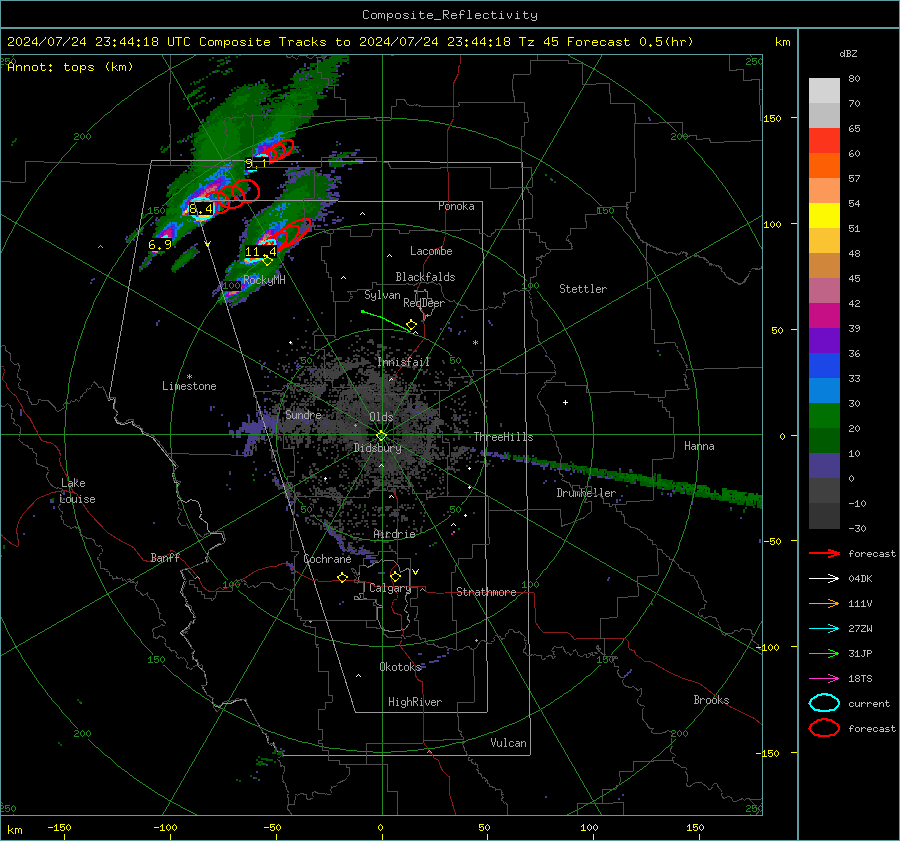
Task: Click the Blackfalds city label
Action: [x=425, y=277]
